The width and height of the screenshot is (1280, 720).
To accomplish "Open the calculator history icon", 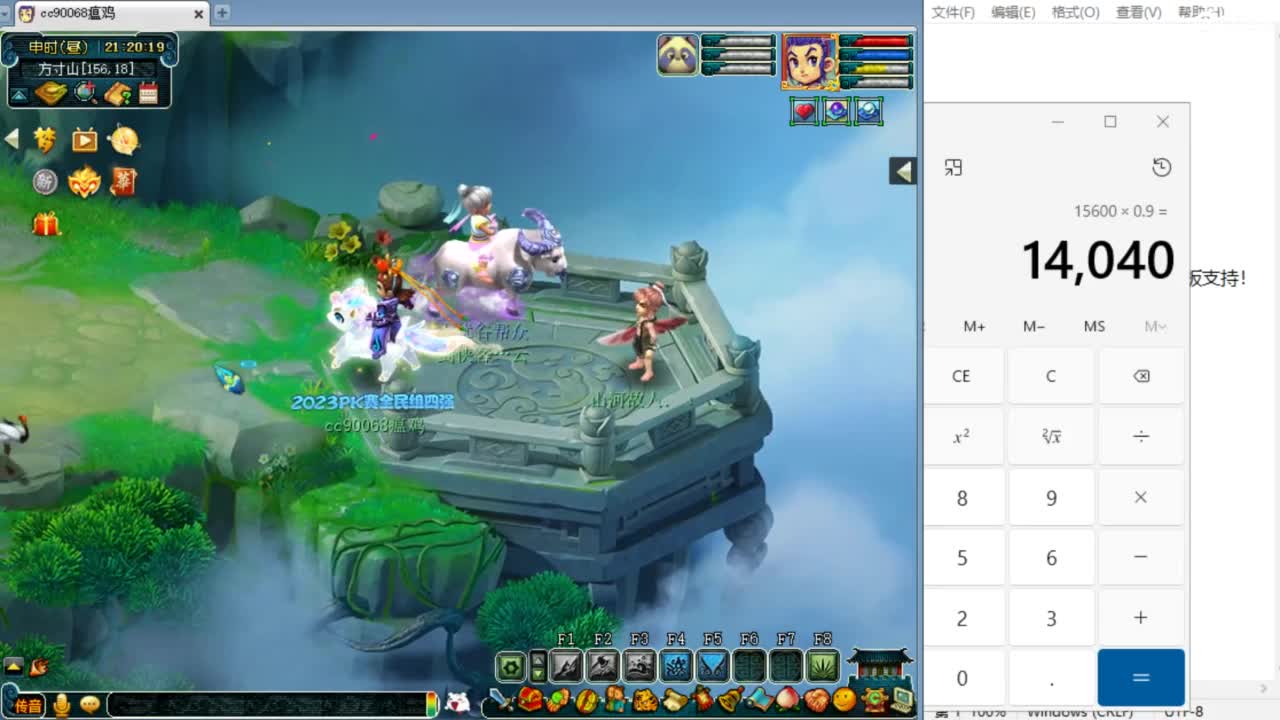I will tap(1162, 167).
